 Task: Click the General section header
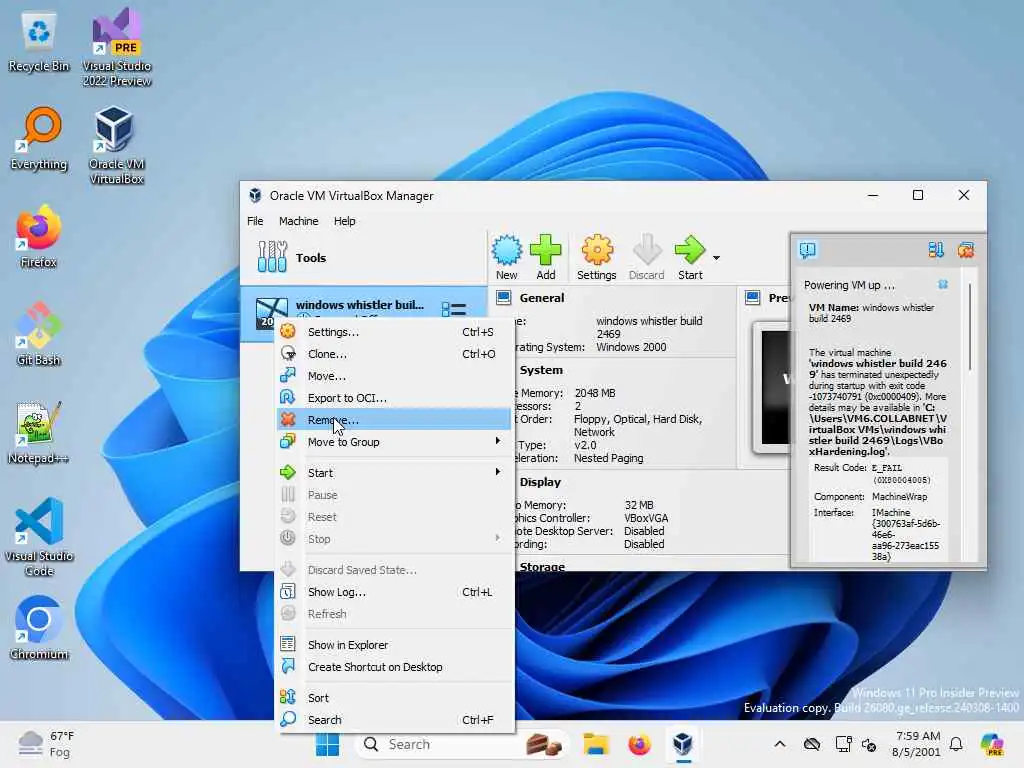click(542, 298)
